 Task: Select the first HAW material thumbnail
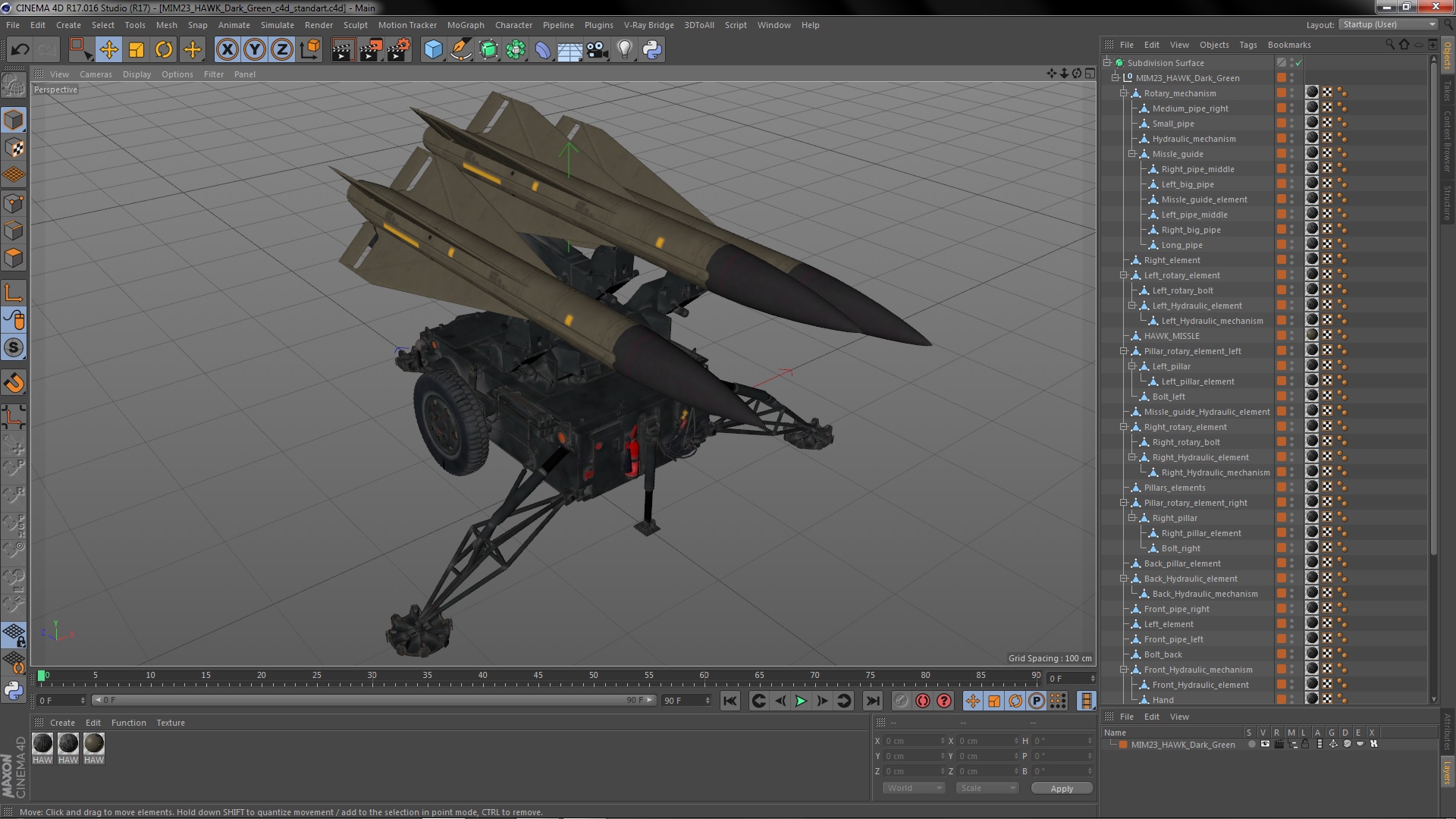coord(42,744)
